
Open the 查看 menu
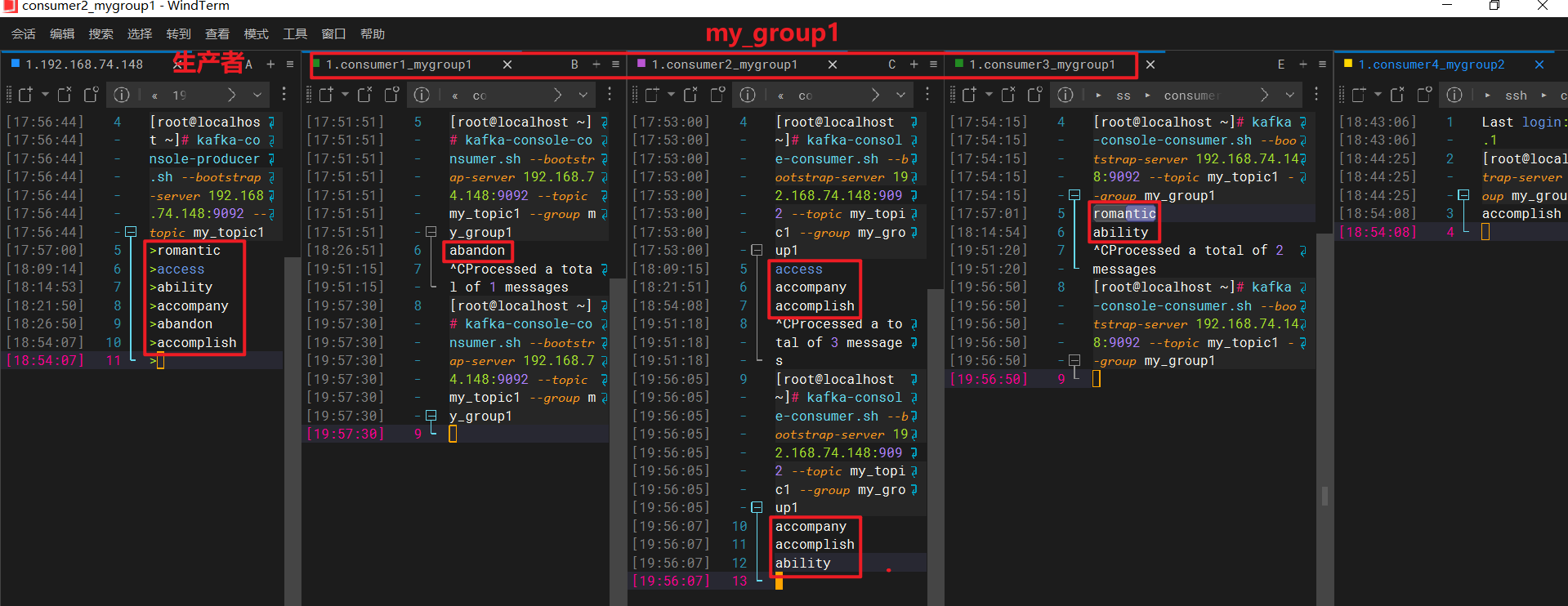(217, 33)
